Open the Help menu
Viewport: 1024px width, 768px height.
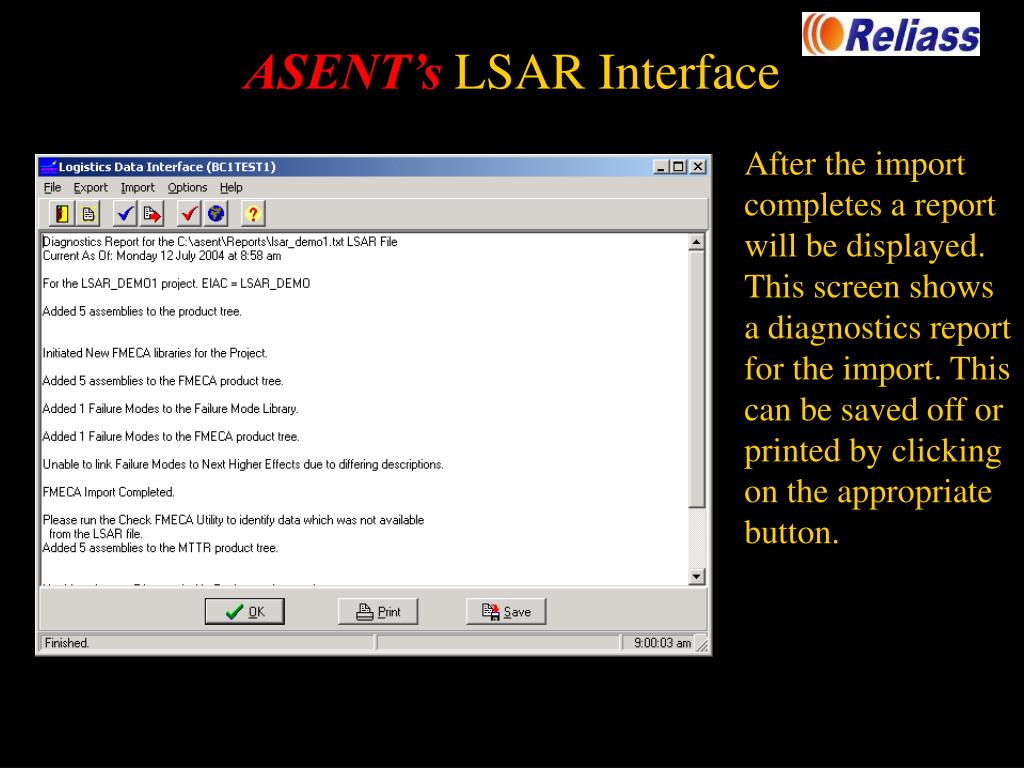(x=231, y=187)
